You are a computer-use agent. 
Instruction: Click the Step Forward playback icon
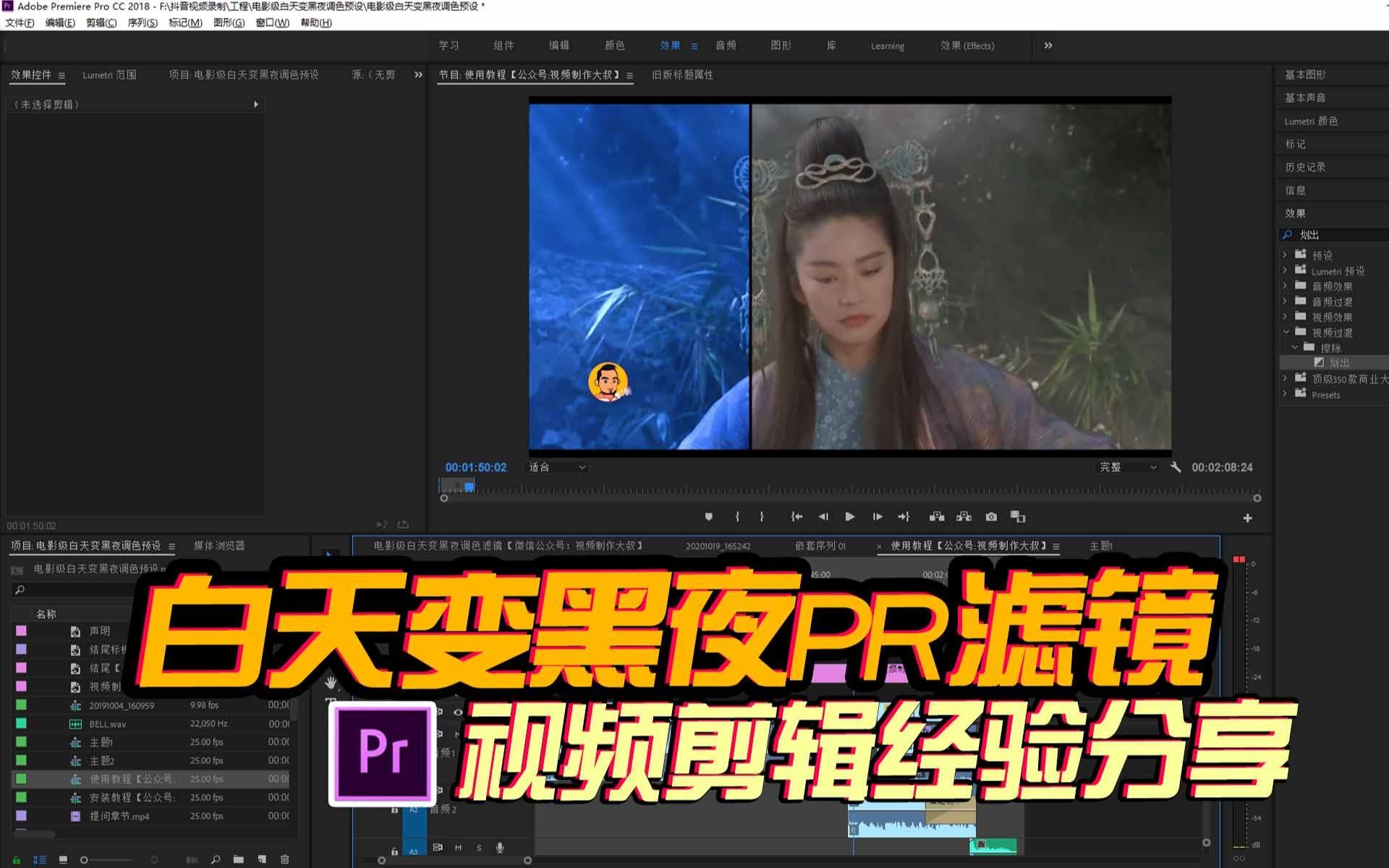[x=877, y=516]
